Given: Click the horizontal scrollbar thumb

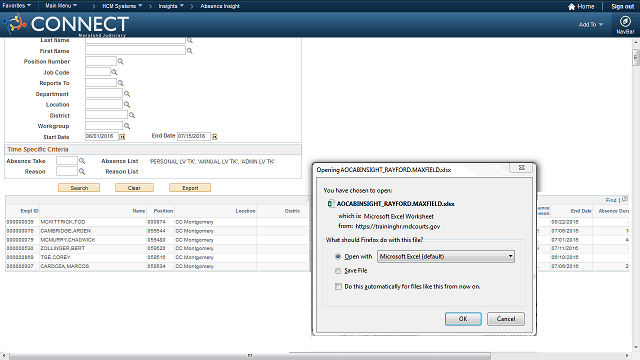Looking at the screenshot, I should (250, 356).
